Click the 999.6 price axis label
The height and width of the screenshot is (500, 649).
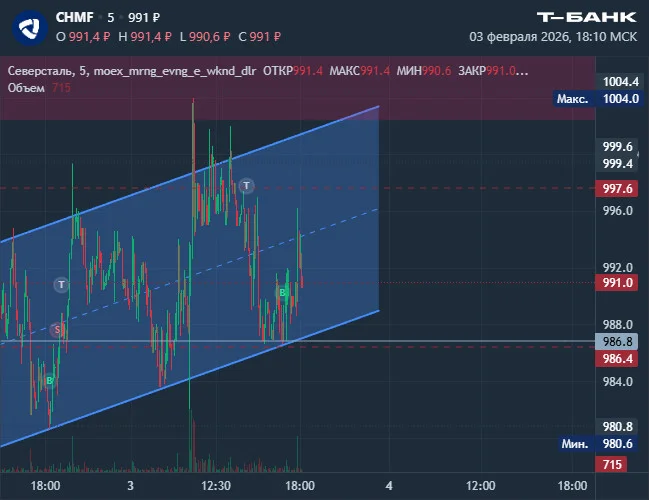click(x=618, y=147)
